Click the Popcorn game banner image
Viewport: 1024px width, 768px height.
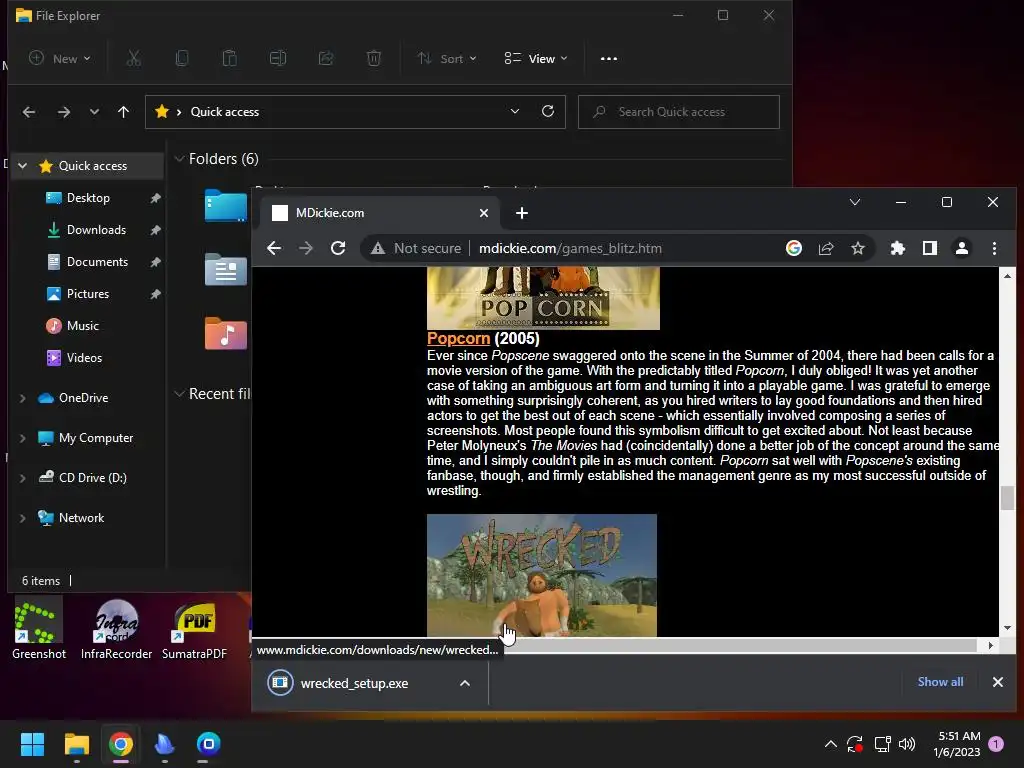543,298
